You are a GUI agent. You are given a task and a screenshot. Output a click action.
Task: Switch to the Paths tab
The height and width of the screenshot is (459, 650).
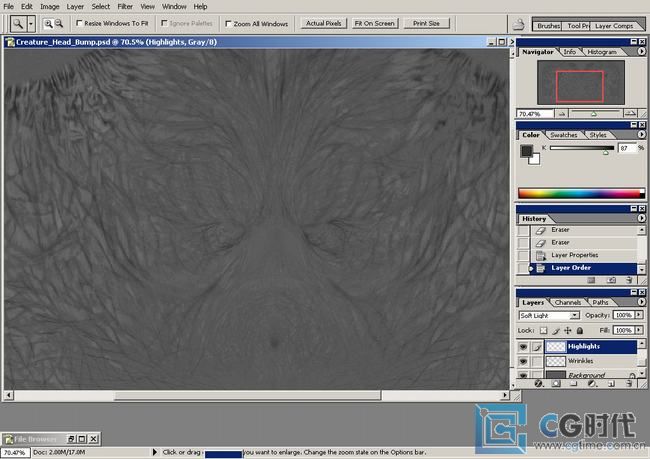click(x=600, y=303)
